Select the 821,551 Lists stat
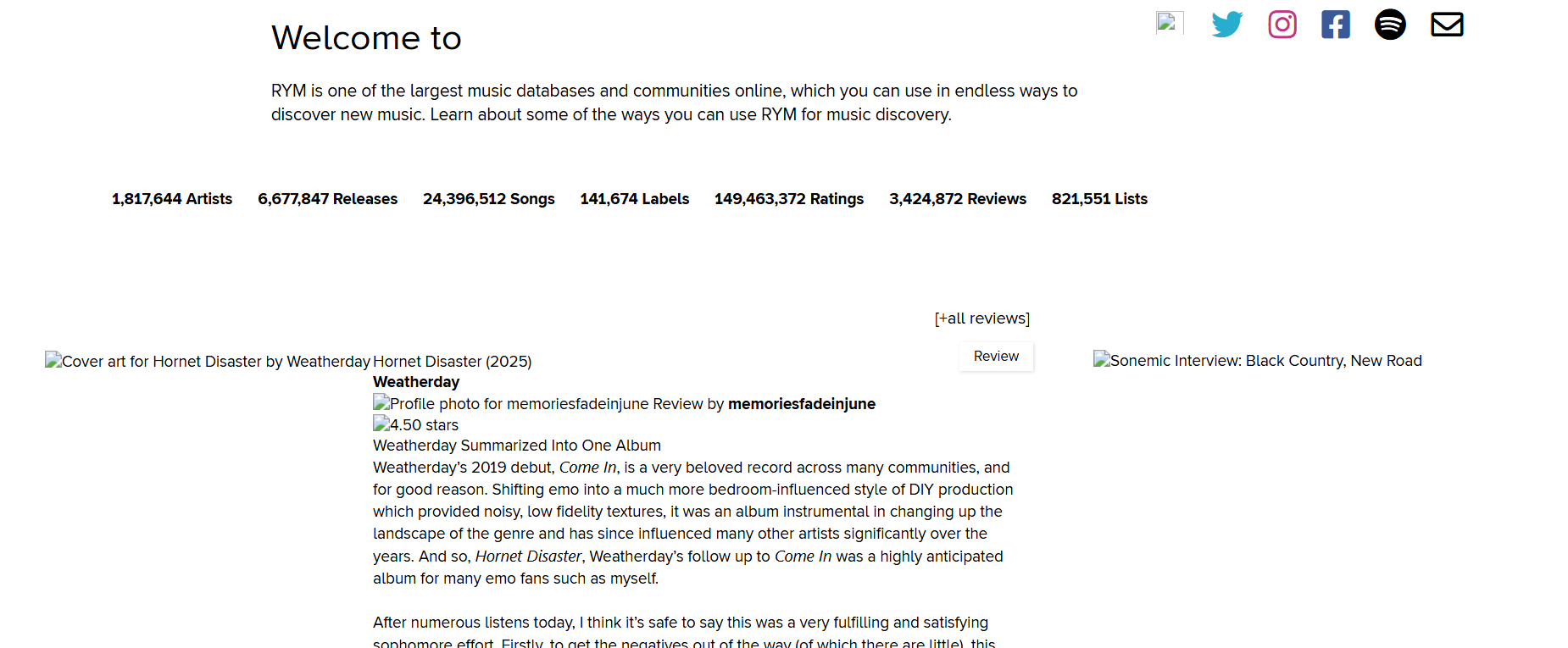This screenshot has height=648, width=1568. (1099, 199)
